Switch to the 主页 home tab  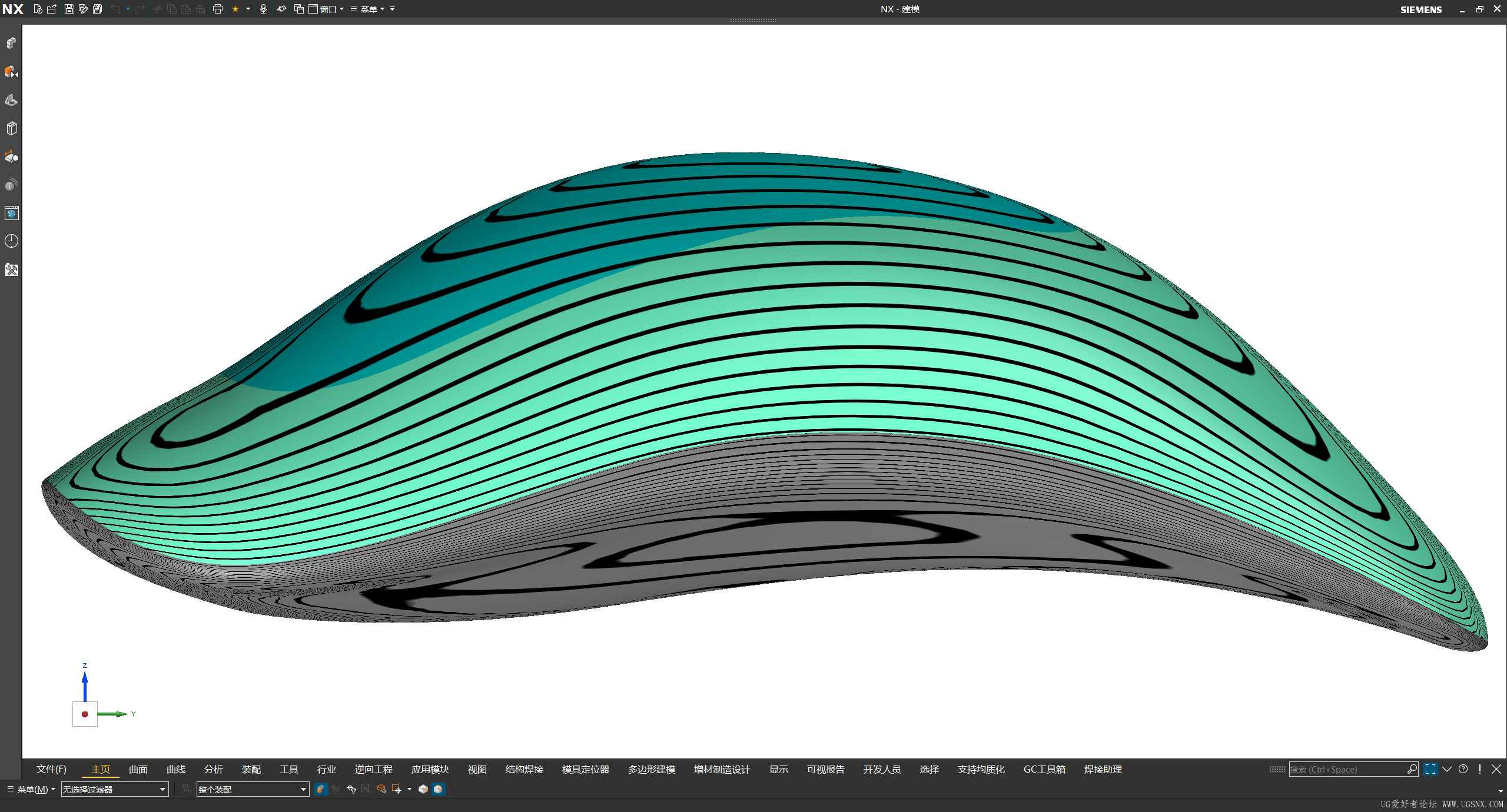pyautogui.click(x=101, y=769)
